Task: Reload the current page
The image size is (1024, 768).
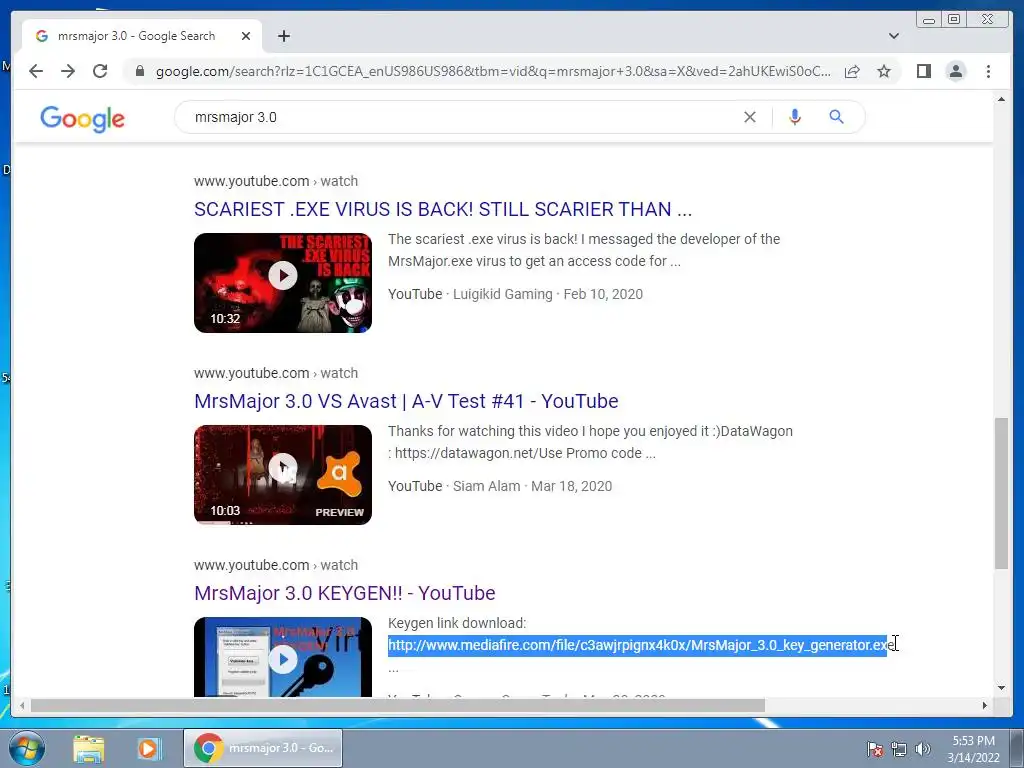Action: pyautogui.click(x=100, y=71)
